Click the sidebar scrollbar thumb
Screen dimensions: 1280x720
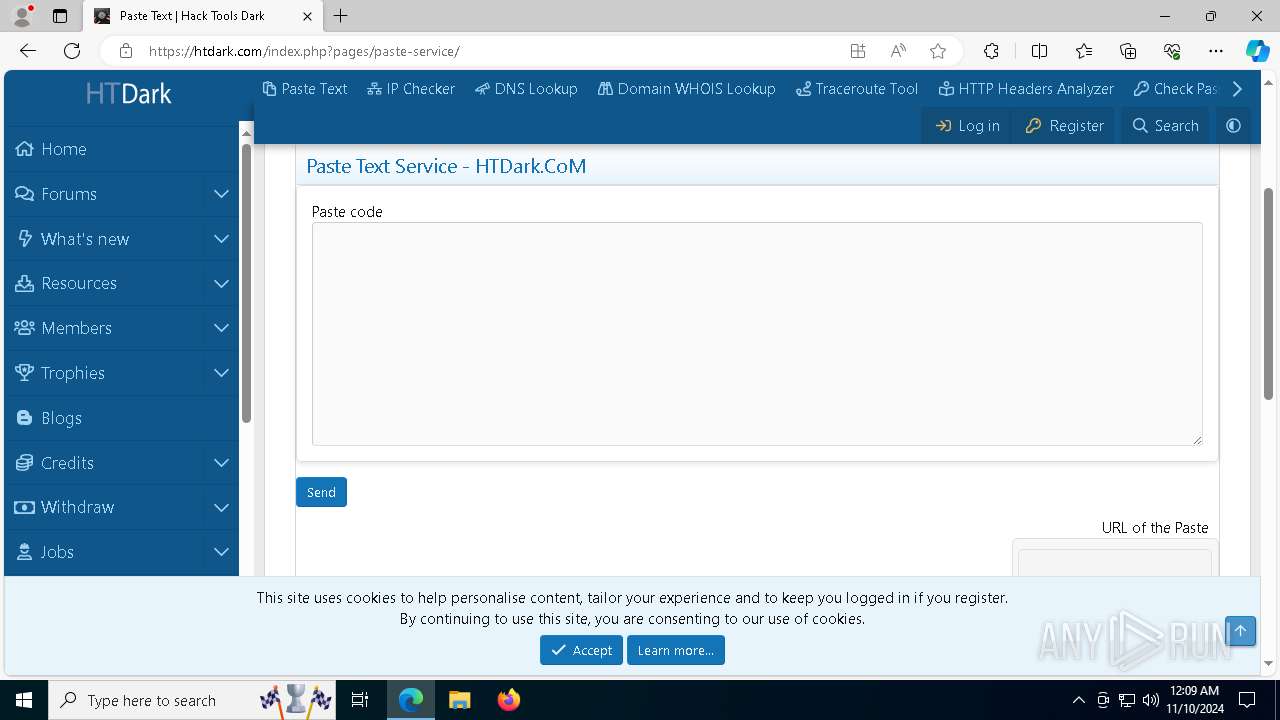click(x=246, y=283)
